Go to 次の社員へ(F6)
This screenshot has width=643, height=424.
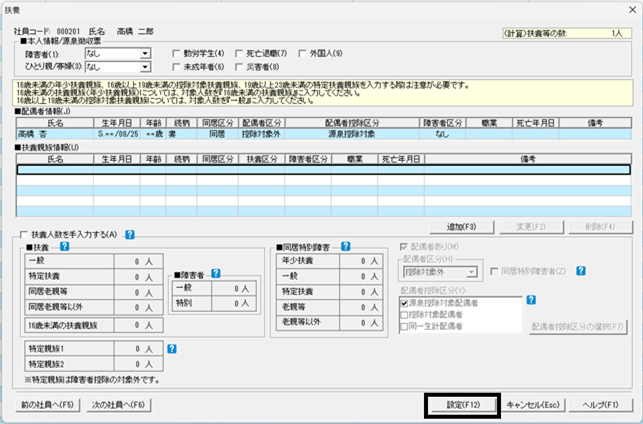pyautogui.click(x=119, y=405)
